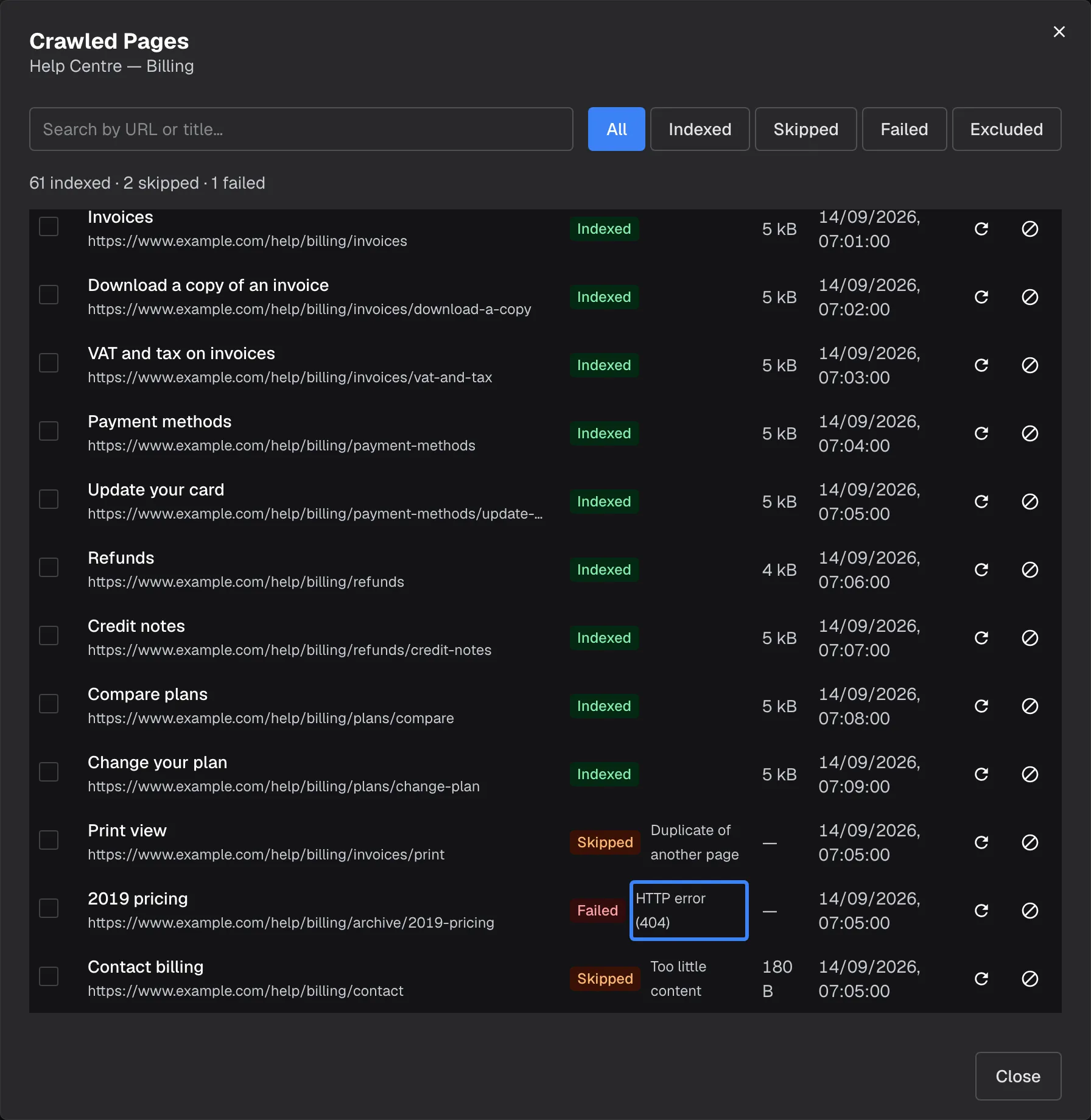Filter list to Failed pages

click(904, 129)
